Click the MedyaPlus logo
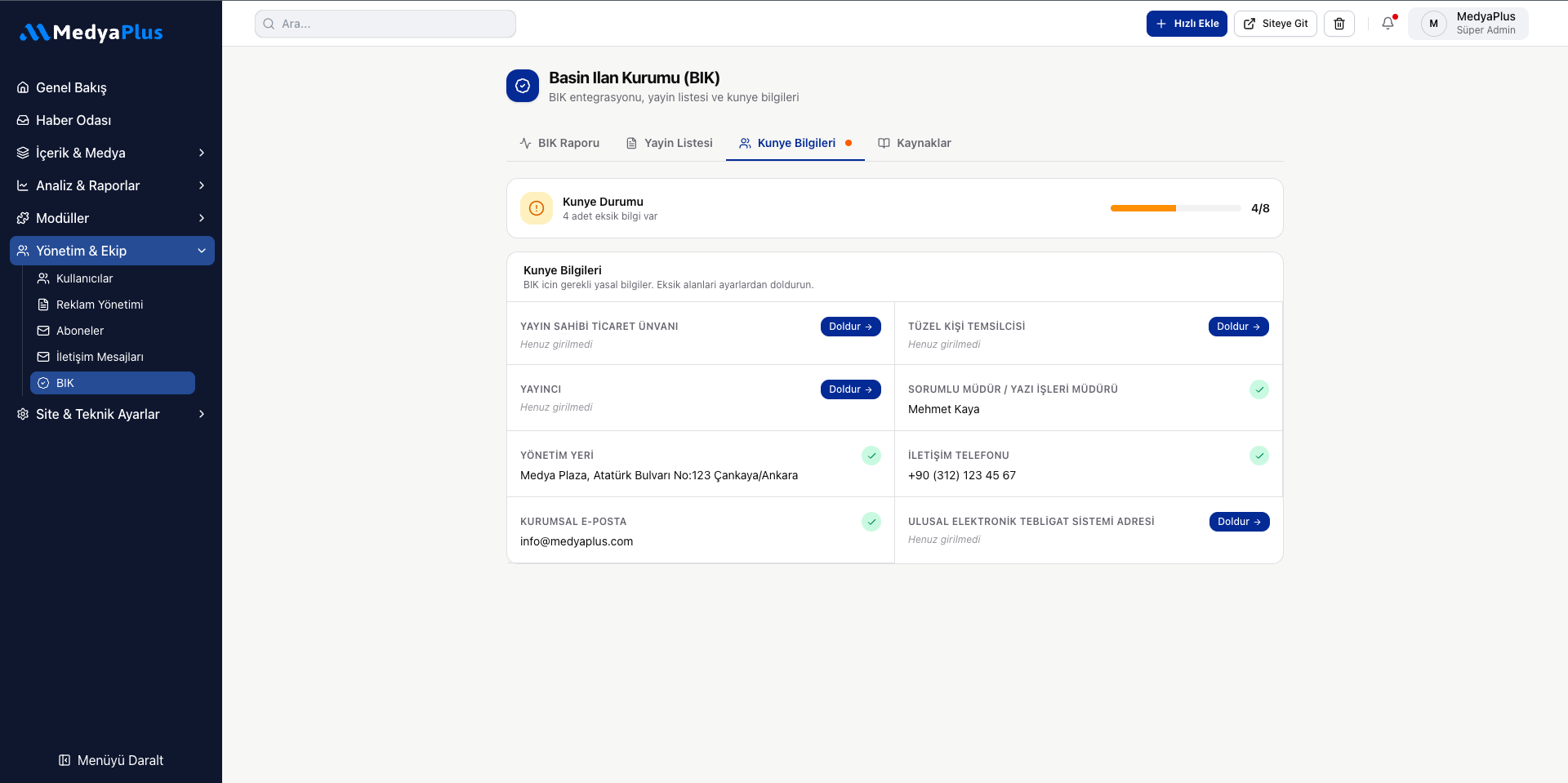Screen dimensions: 1568x783 click(91, 33)
